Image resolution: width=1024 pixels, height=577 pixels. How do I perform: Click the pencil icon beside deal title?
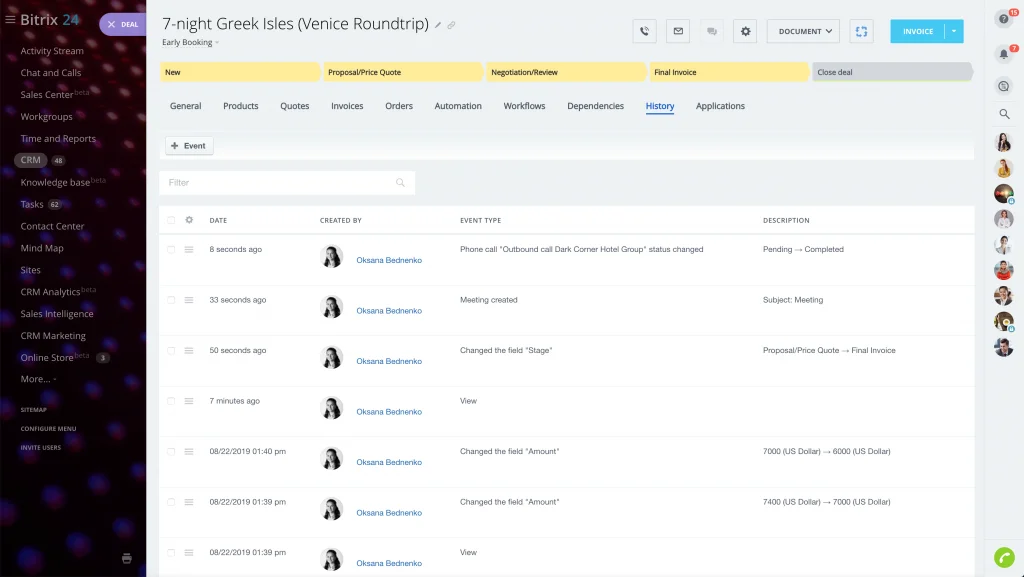(438, 25)
